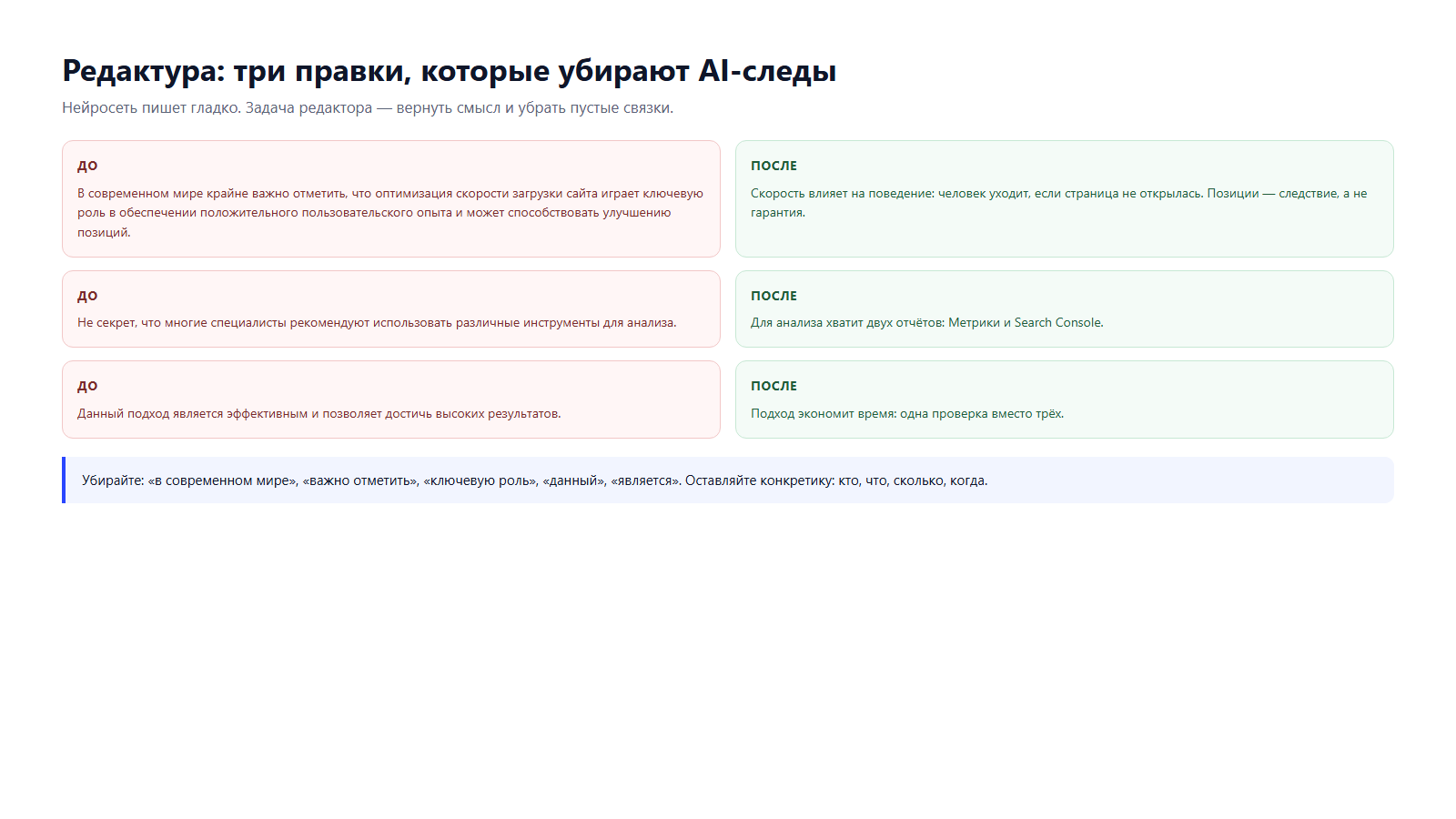Select the text "Скорость влияет на поведение: человек уходит…"
The height and width of the screenshot is (819, 1456).
1059,203
